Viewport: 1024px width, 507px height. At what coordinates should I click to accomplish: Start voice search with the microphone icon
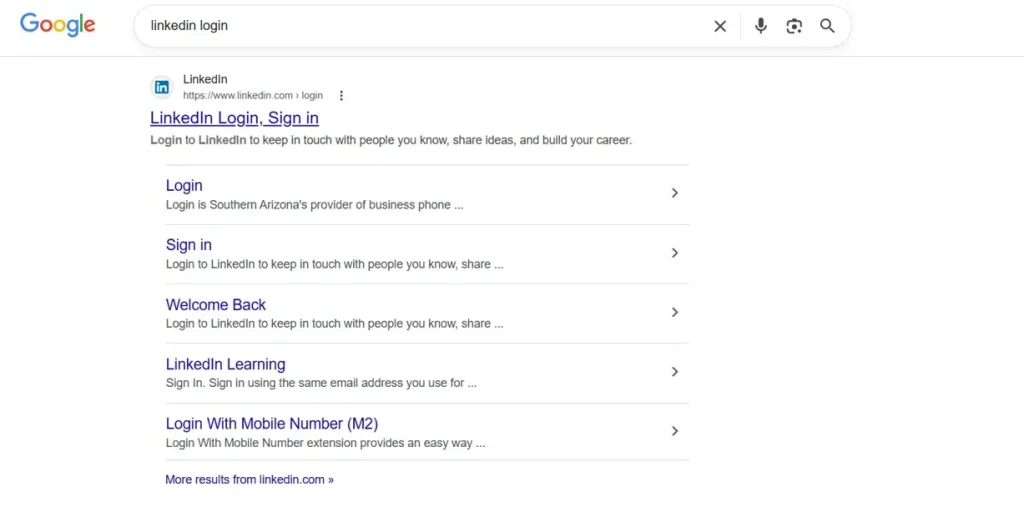tap(760, 26)
